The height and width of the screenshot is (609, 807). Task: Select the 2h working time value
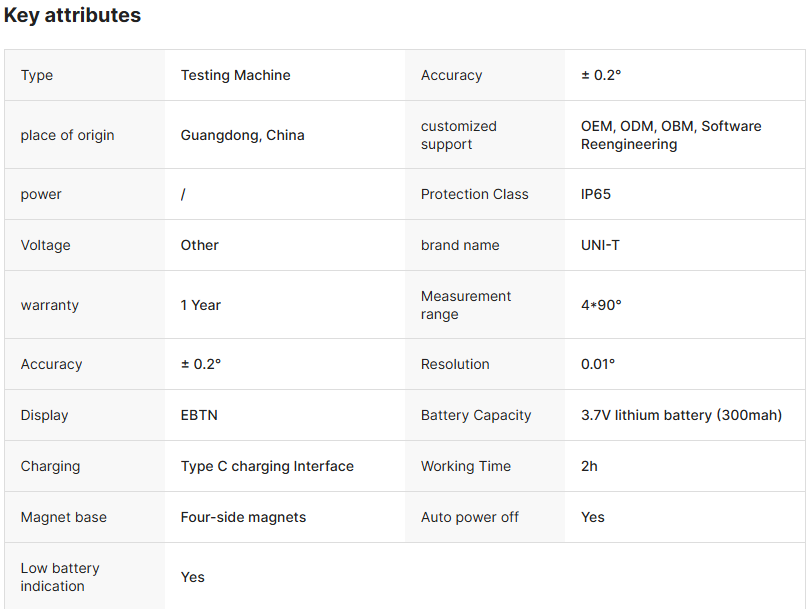pyautogui.click(x=589, y=466)
